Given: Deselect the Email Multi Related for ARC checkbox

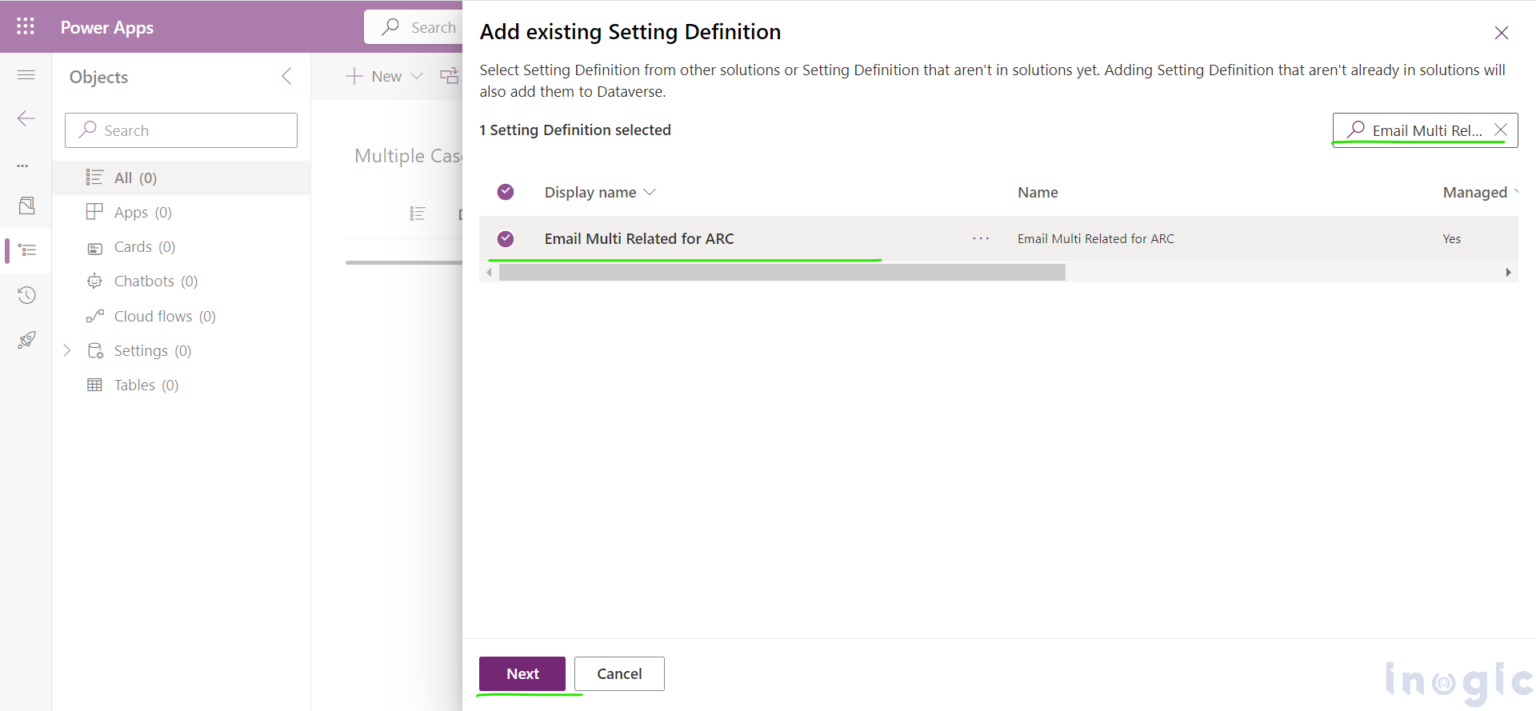Looking at the screenshot, I should click(505, 238).
